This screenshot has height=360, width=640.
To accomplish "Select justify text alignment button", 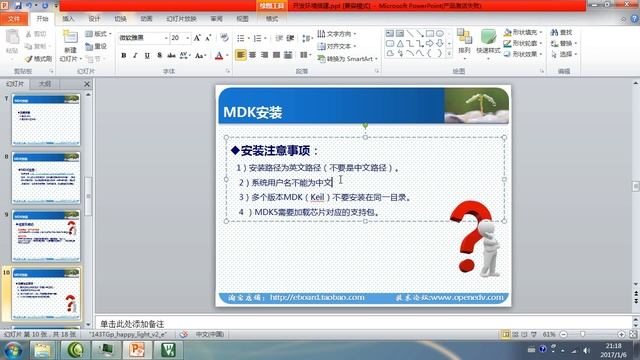I will (276, 55).
